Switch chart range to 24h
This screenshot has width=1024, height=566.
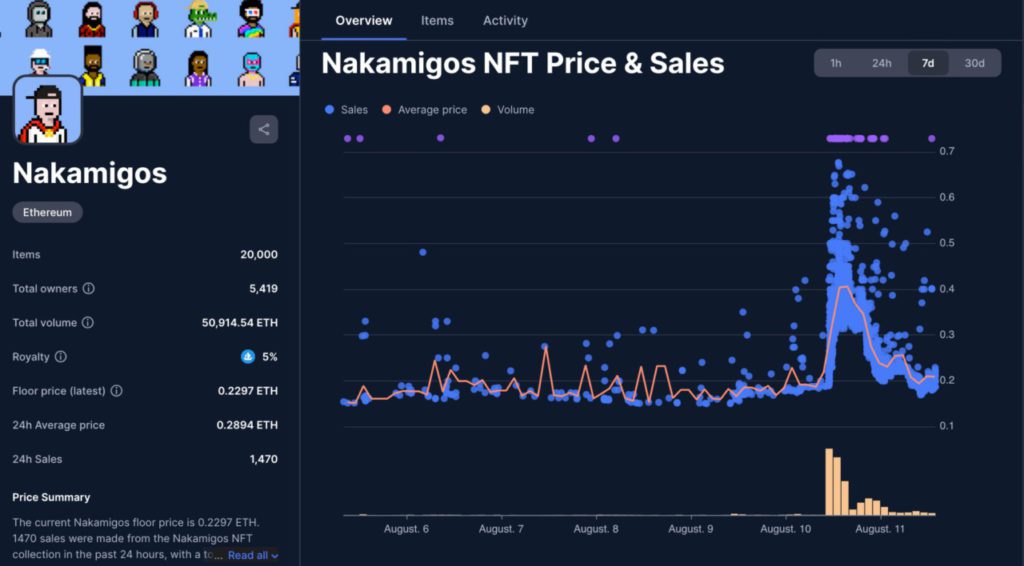pos(881,63)
